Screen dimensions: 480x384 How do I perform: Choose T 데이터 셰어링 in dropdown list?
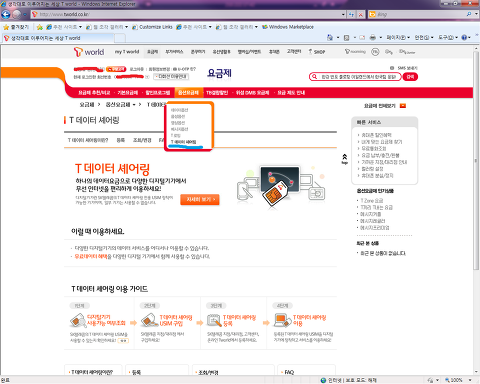(184, 142)
